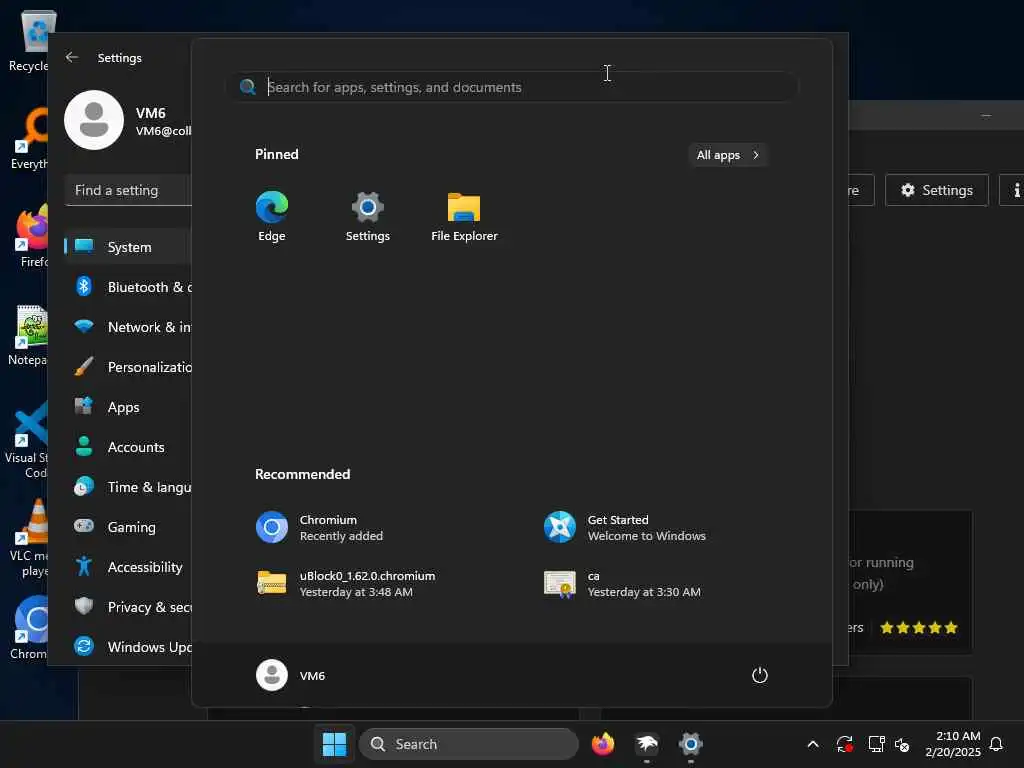Open the notifications bell

[996, 744]
